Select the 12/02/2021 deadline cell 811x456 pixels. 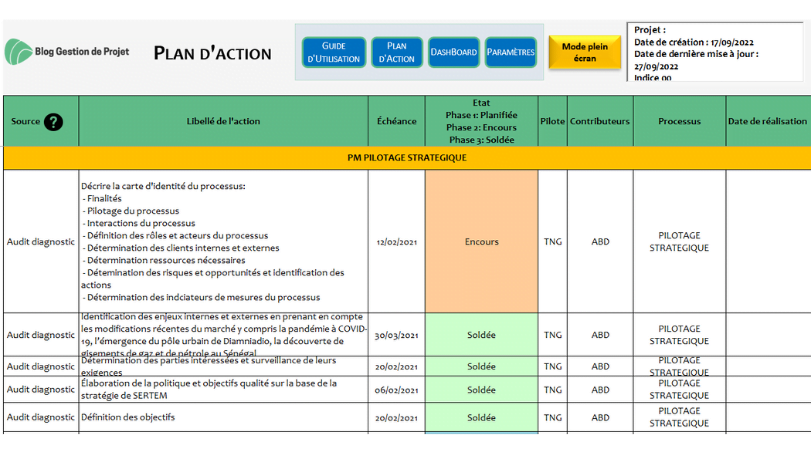click(397, 241)
